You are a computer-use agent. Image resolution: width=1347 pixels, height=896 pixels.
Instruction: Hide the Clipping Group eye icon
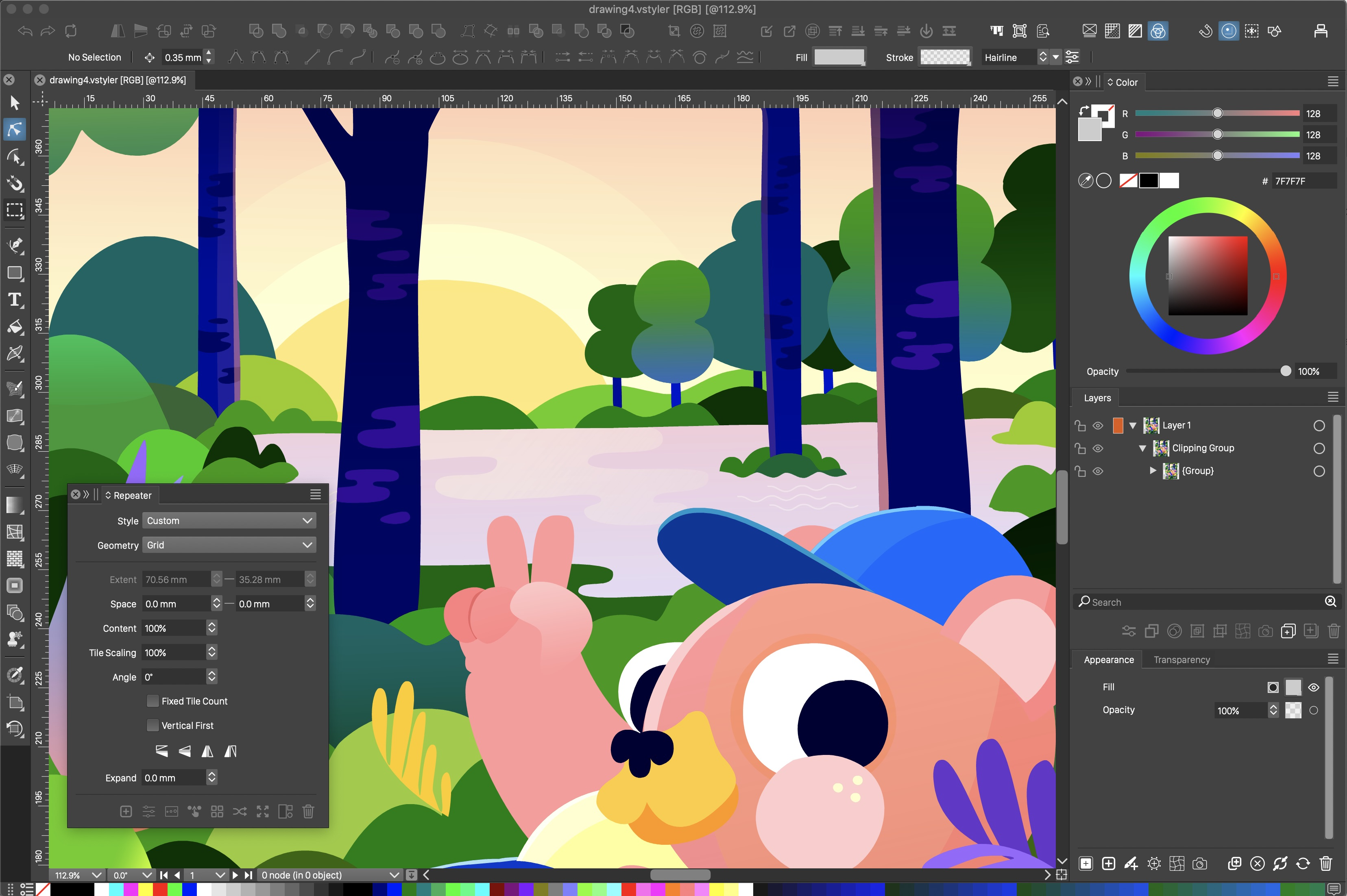(x=1098, y=448)
